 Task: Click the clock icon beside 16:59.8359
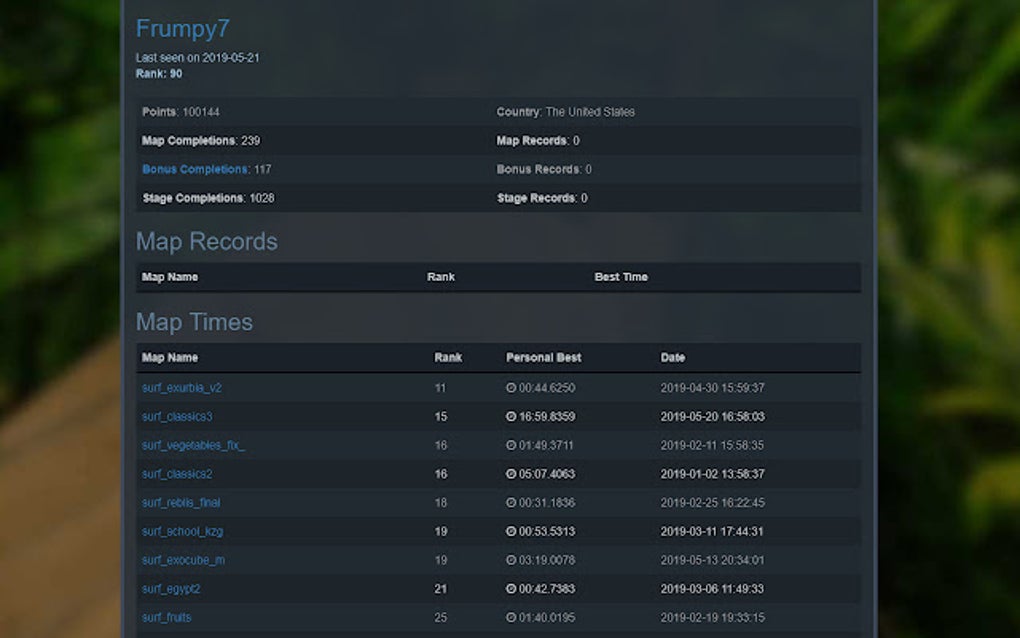[511, 416]
